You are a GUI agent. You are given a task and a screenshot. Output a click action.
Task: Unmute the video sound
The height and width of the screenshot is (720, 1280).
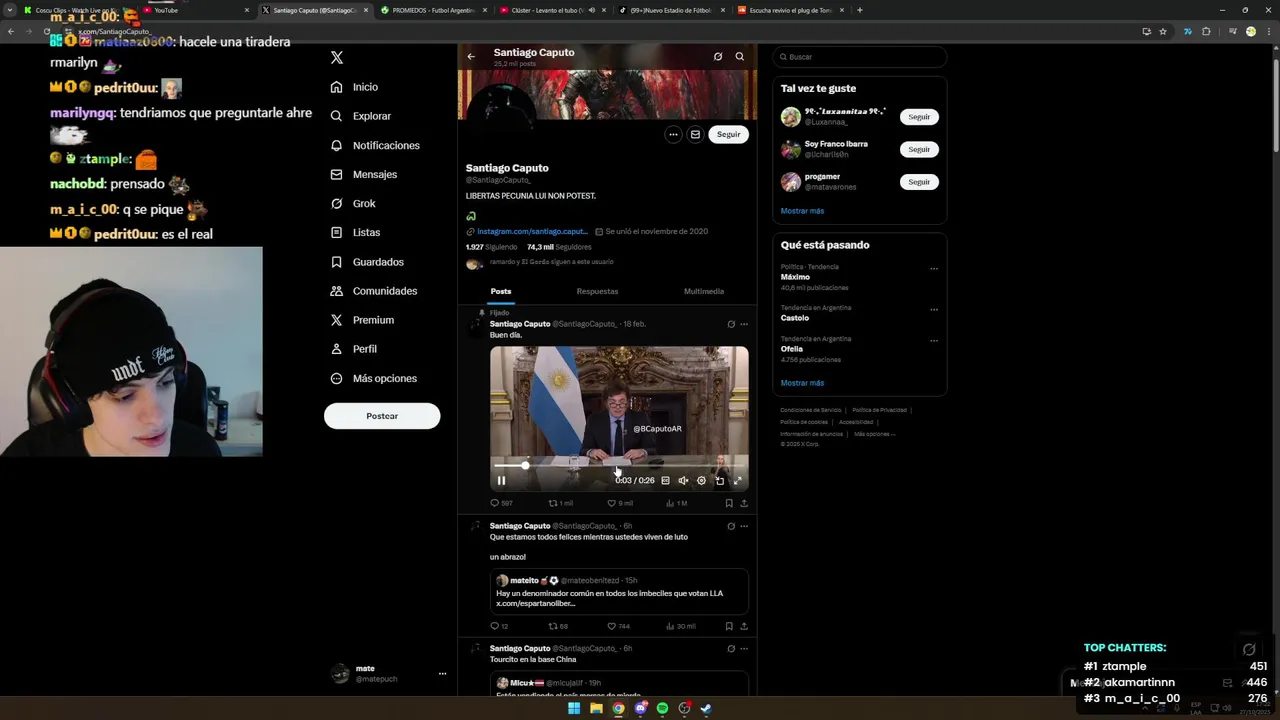683,480
